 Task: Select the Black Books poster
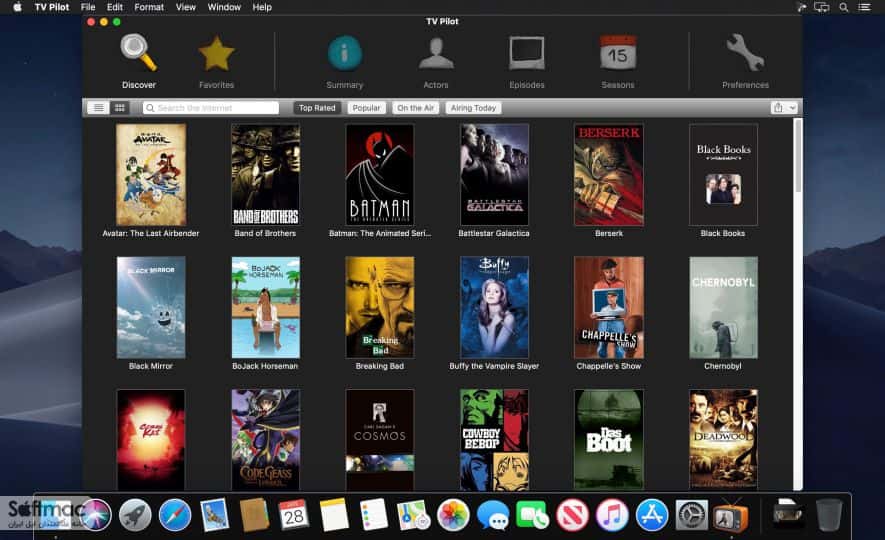point(723,174)
